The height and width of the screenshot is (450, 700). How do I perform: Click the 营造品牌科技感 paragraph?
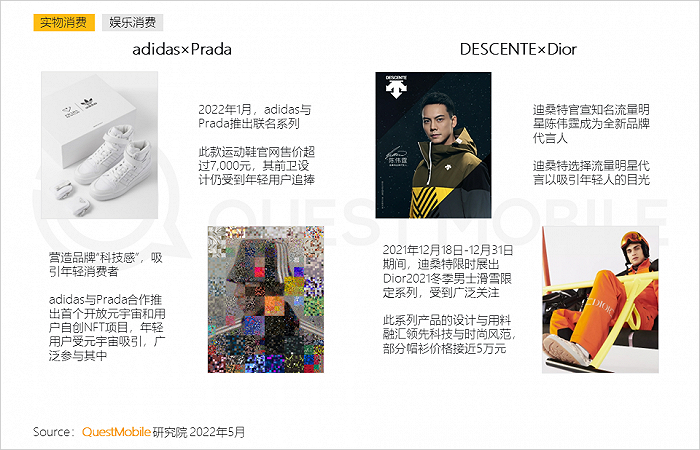(x=106, y=264)
